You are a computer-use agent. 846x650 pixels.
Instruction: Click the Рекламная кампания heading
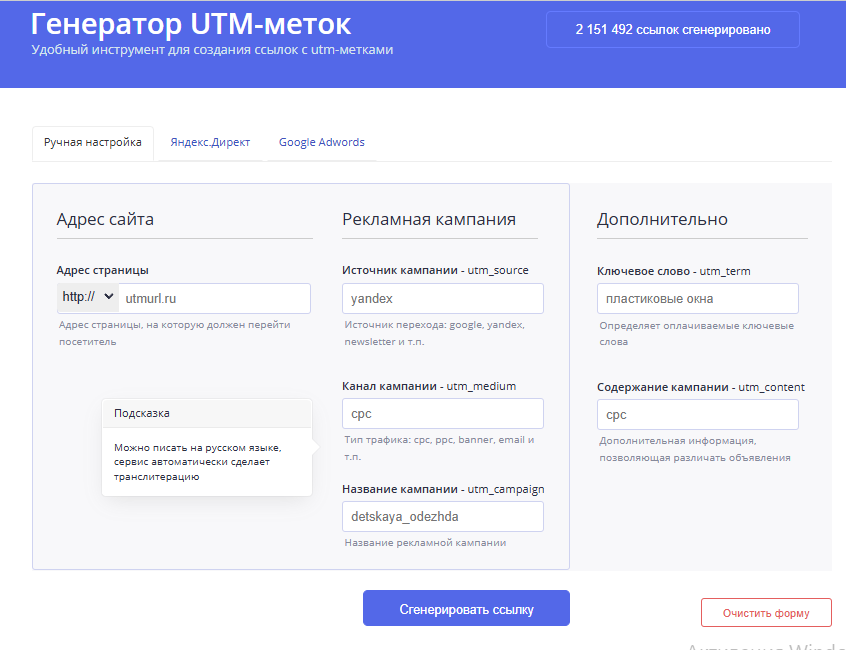tap(429, 220)
